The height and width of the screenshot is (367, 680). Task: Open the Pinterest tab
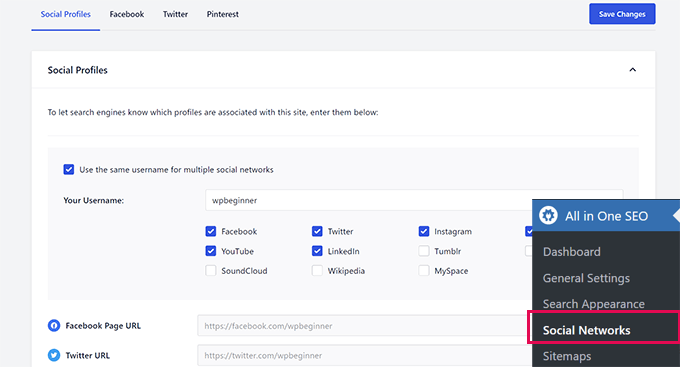[222, 14]
